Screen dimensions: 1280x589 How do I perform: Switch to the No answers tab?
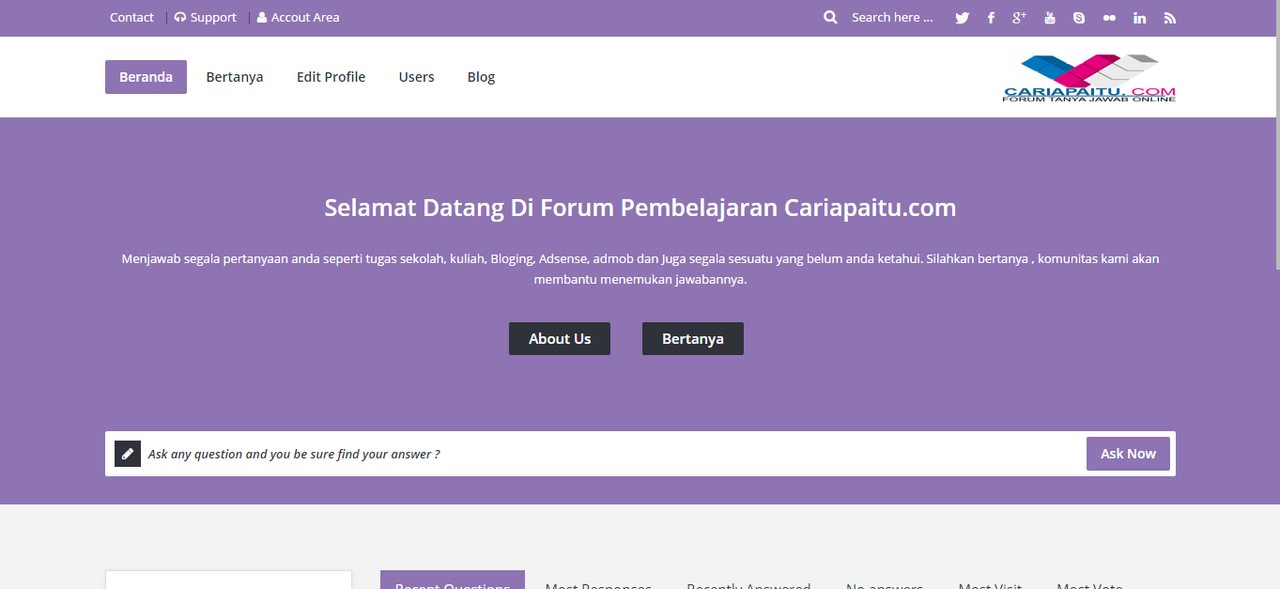point(884,584)
